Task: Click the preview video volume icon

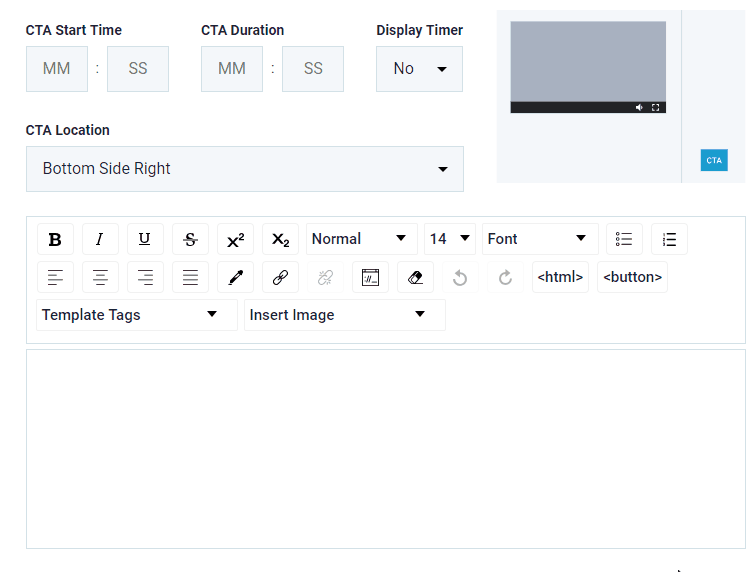Action: (x=639, y=107)
